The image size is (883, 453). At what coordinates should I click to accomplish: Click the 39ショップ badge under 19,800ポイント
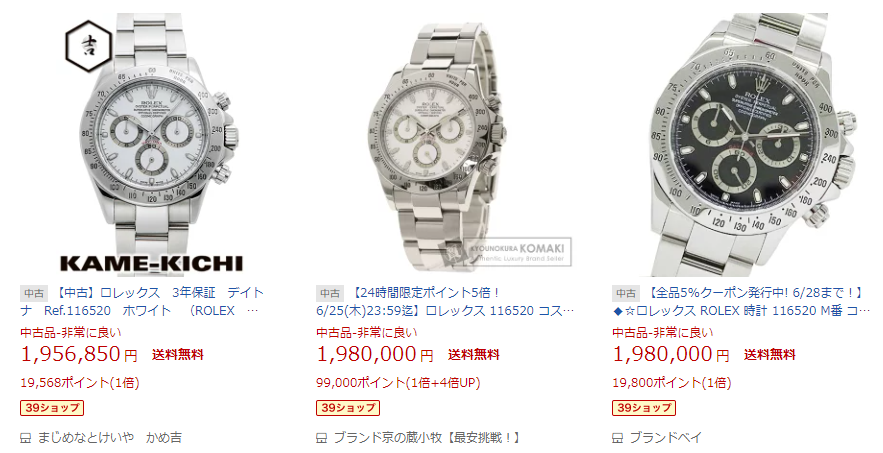pyautogui.click(x=644, y=408)
